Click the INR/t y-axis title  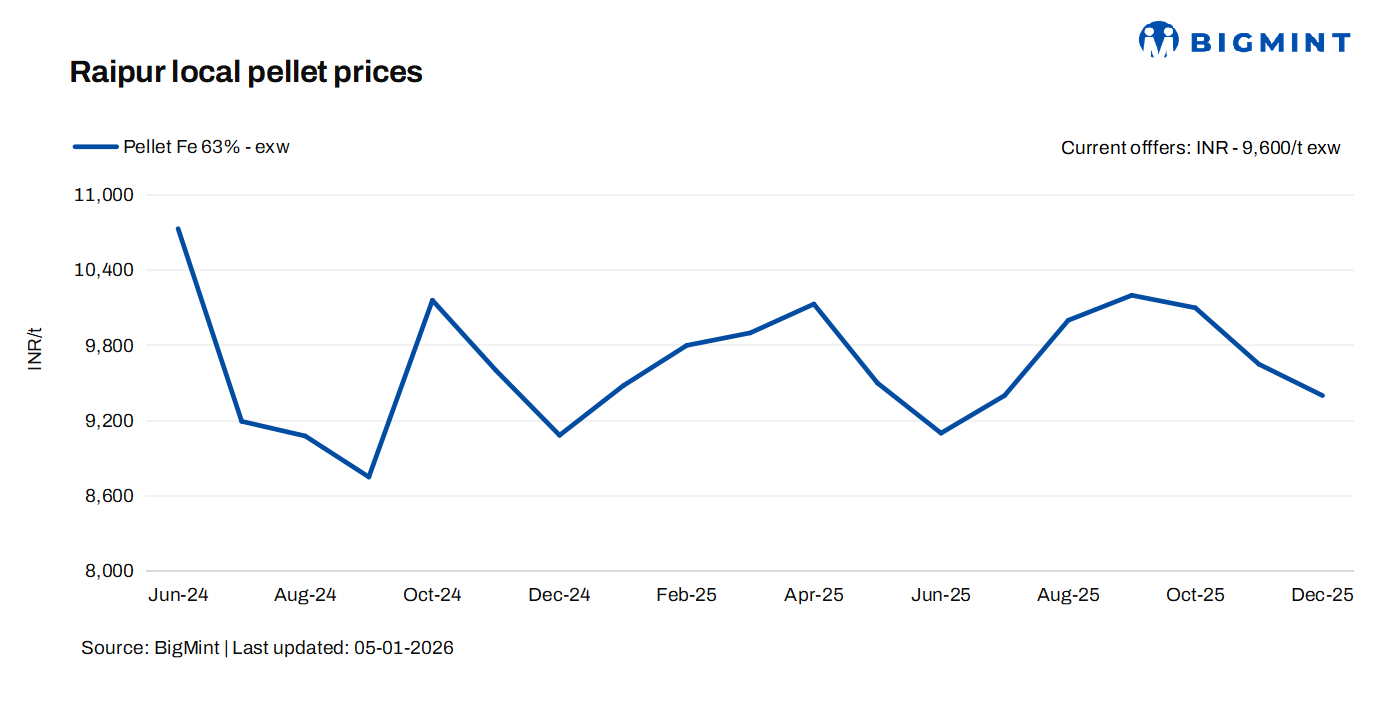[x=36, y=349]
